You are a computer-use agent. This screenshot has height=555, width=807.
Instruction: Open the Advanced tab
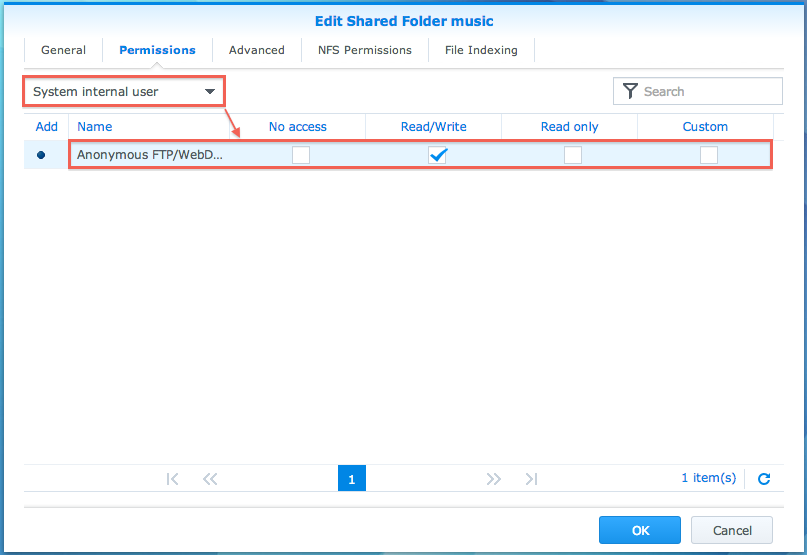pyautogui.click(x=257, y=50)
